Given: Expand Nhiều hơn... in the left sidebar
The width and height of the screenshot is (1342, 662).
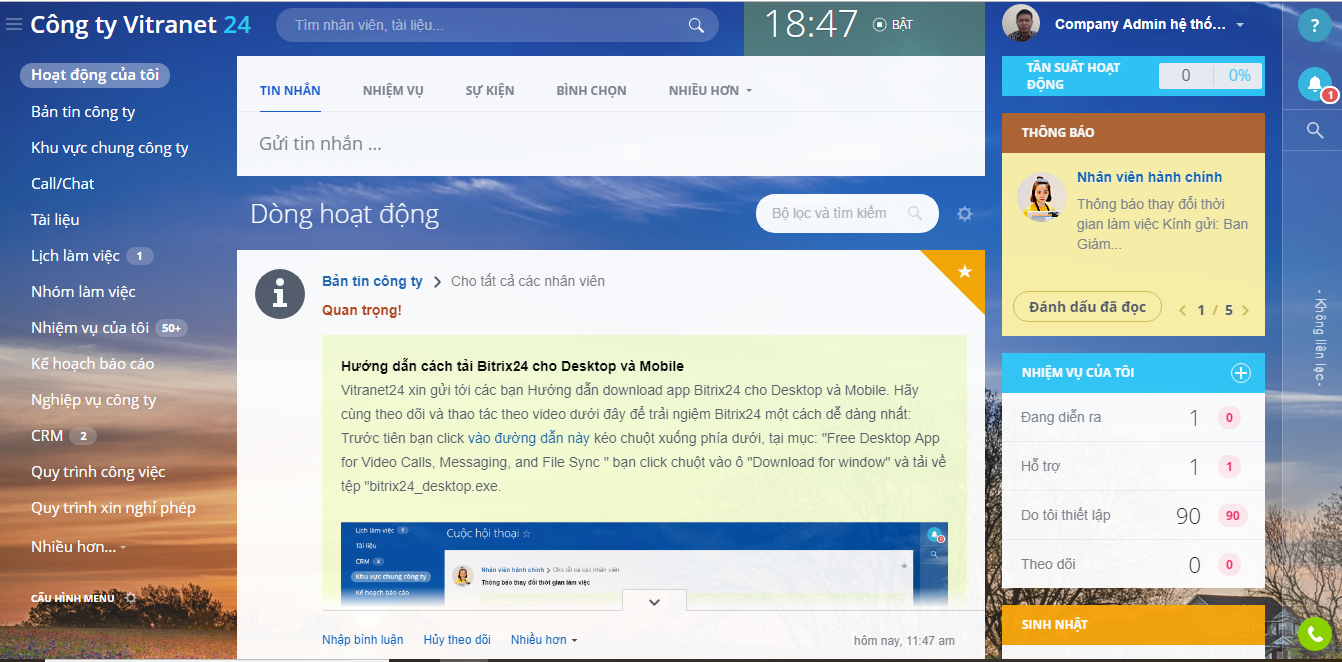Looking at the screenshot, I should click(x=79, y=547).
